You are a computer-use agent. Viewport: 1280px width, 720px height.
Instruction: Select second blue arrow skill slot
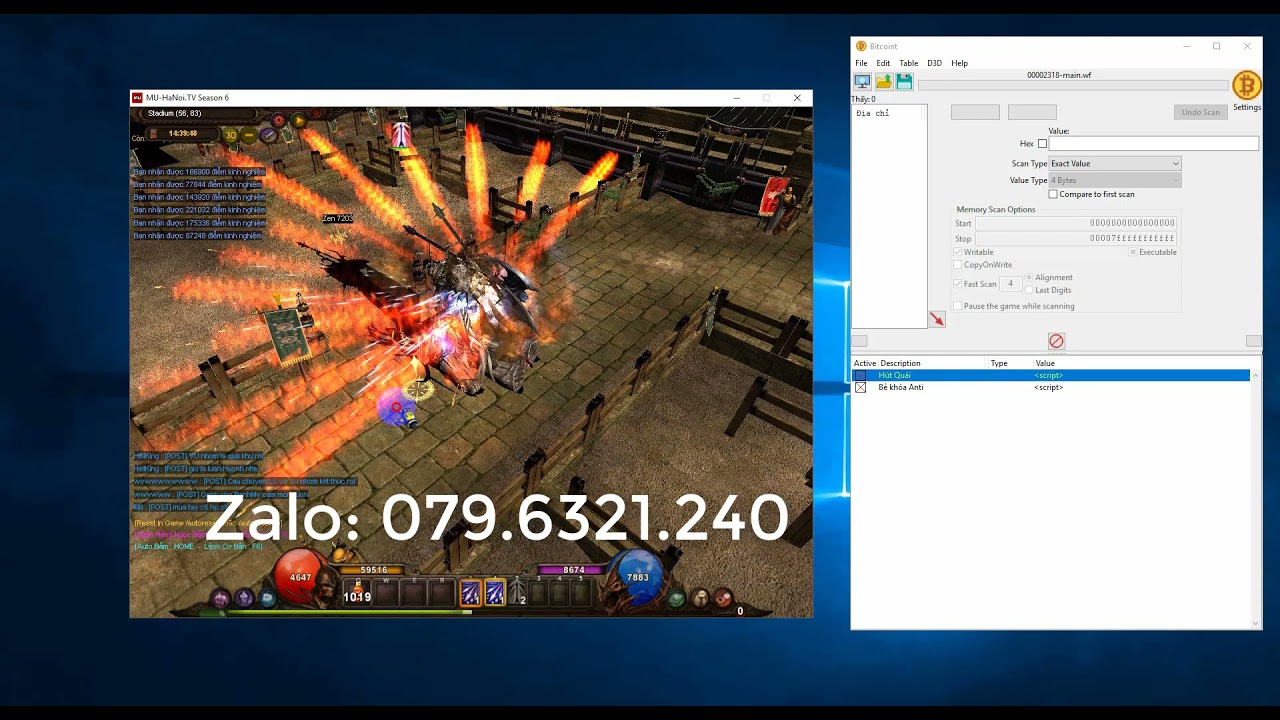pos(495,593)
